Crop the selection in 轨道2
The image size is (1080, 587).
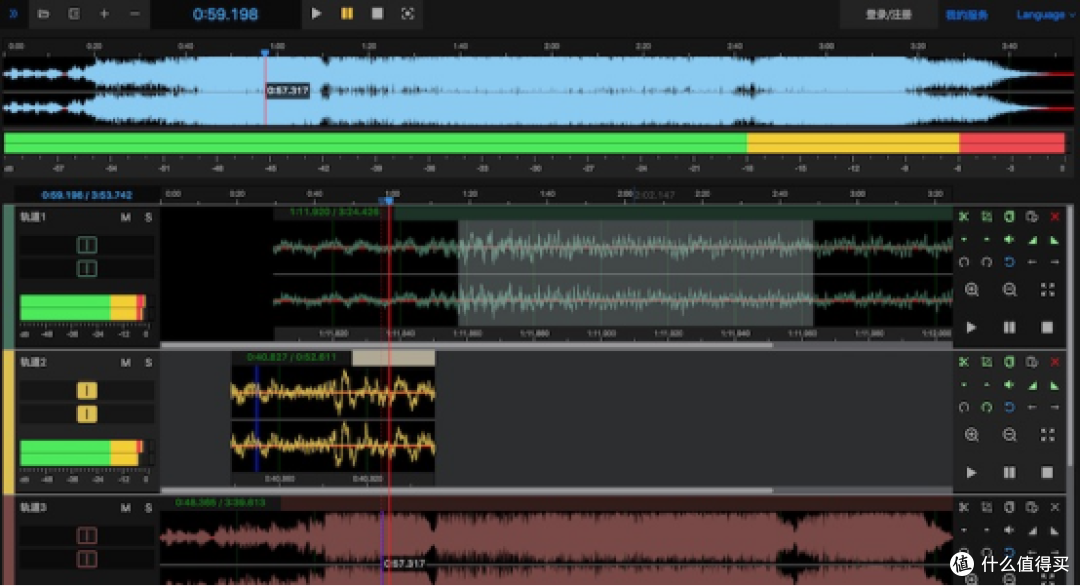click(986, 362)
